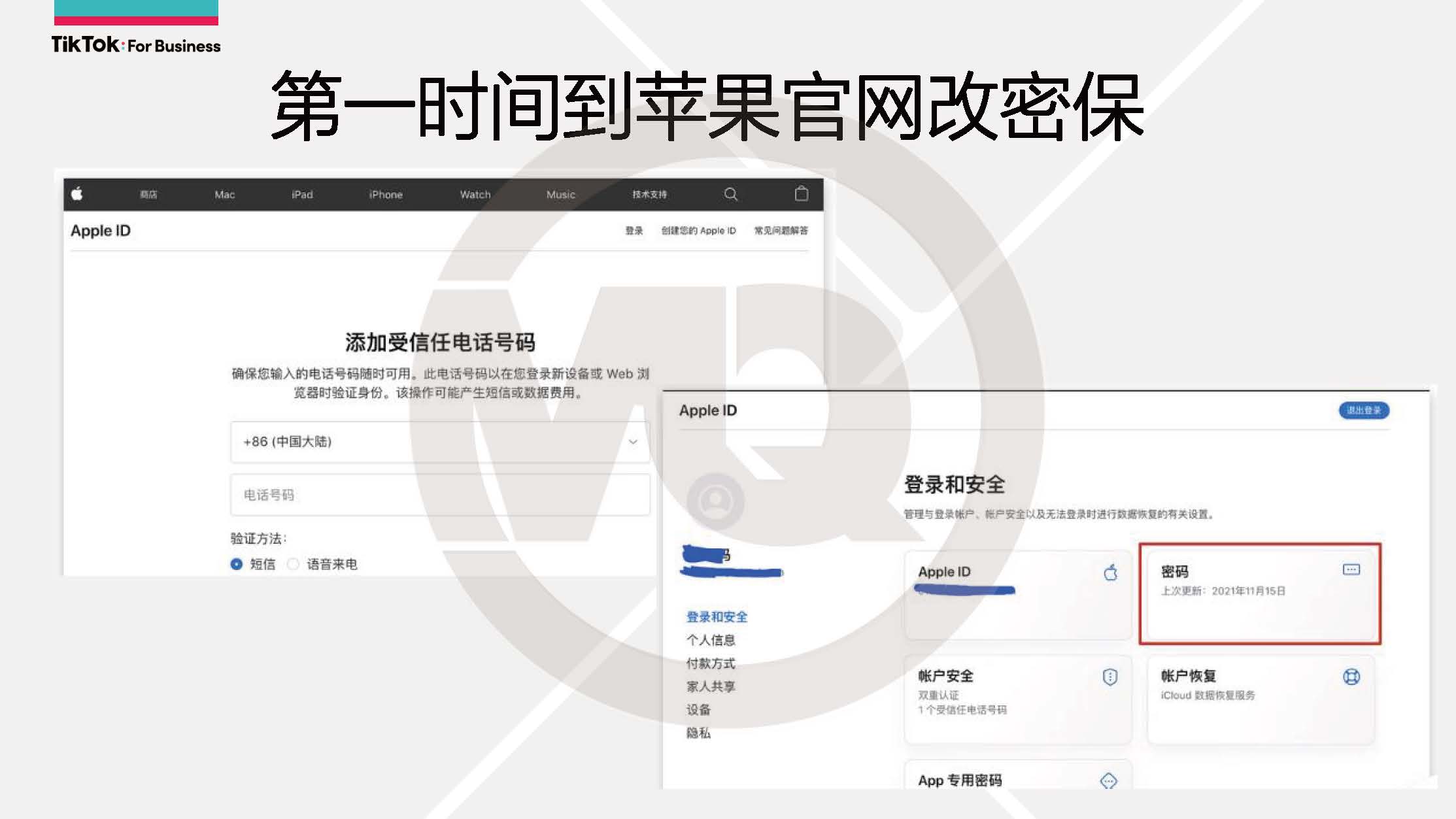Image resolution: width=1456 pixels, height=819 pixels.
Task: Open the 技术支持 menu item
Action: click(x=649, y=195)
